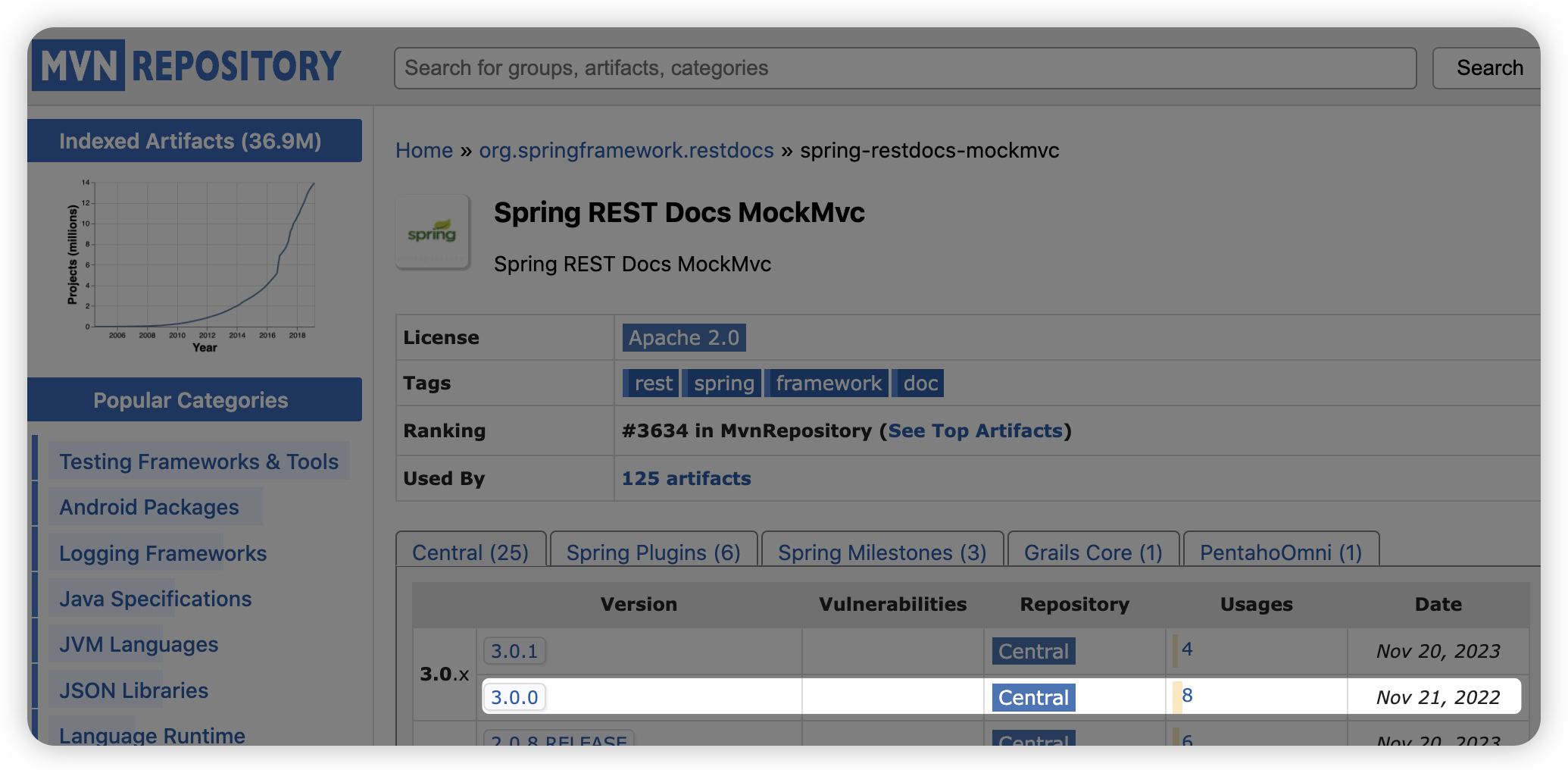1568x773 pixels.
Task: Go to Home breadcrumb link
Action: point(423,151)
